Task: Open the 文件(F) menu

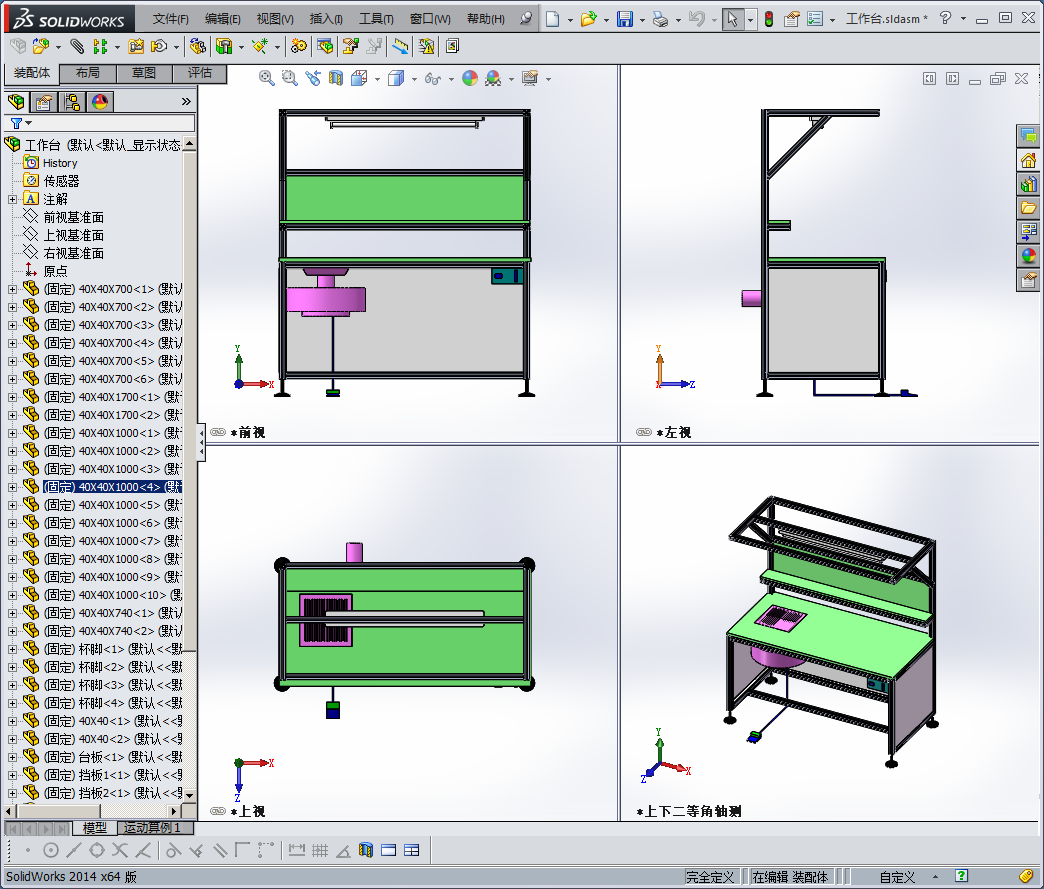Action: click(x=170, y=19)
